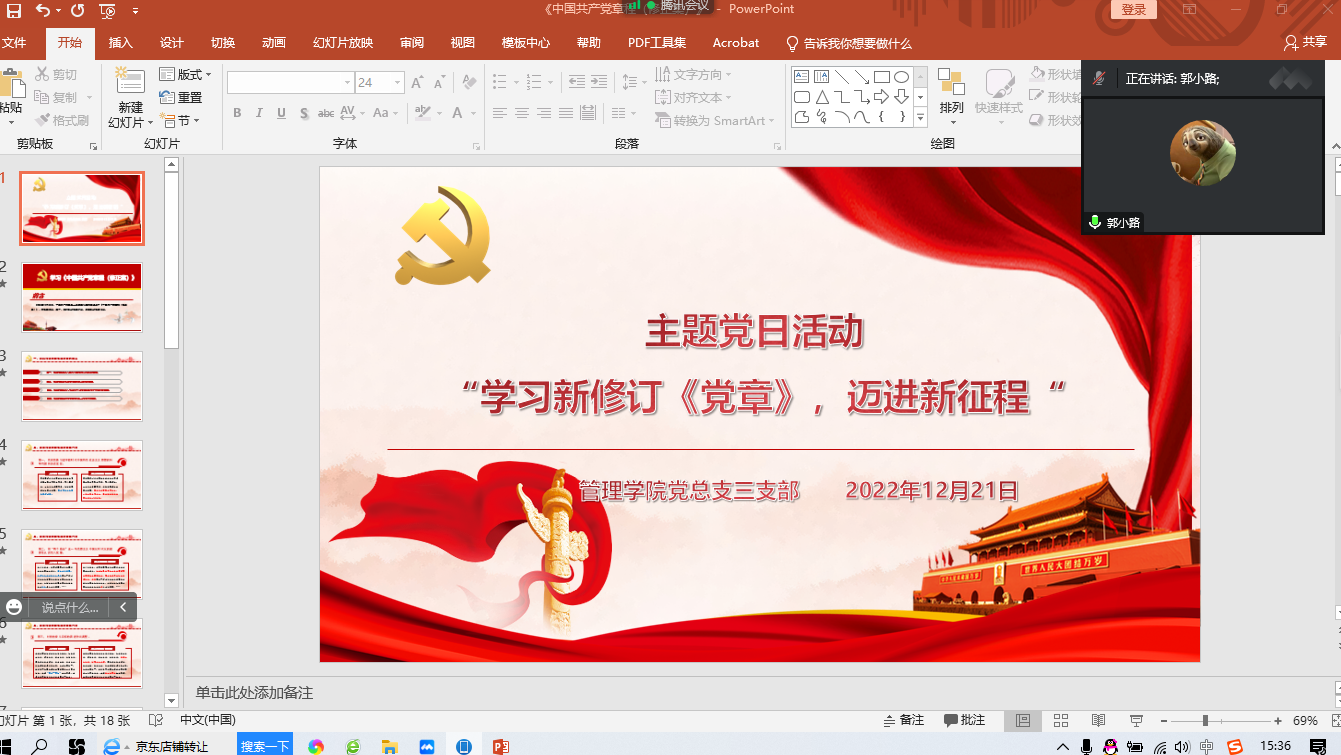Start slideshow from the status bar icon
1341x755 pixels.
1136,720
